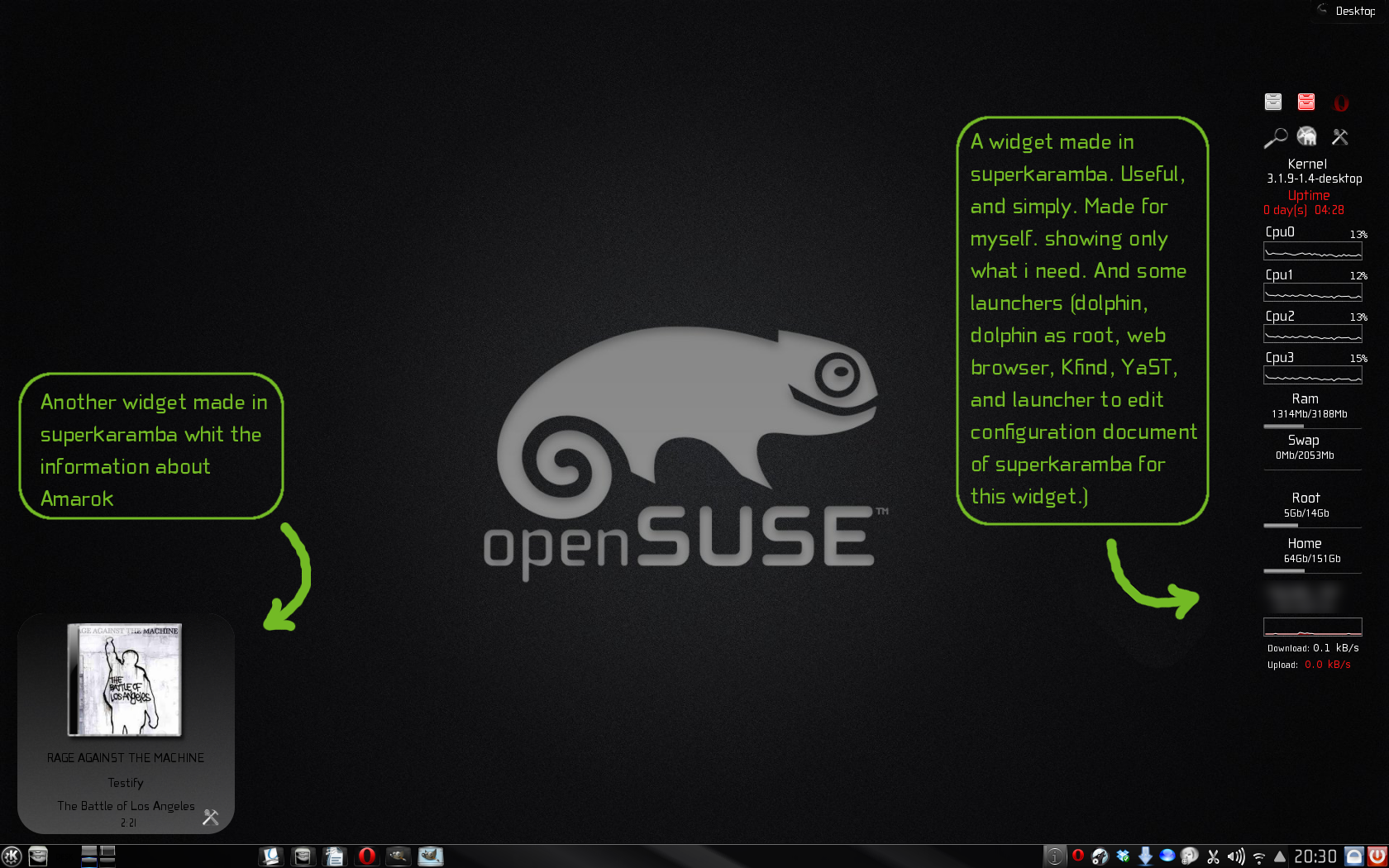
Task: Click the Cpu2 usage graph
Action: point(1313,334)
